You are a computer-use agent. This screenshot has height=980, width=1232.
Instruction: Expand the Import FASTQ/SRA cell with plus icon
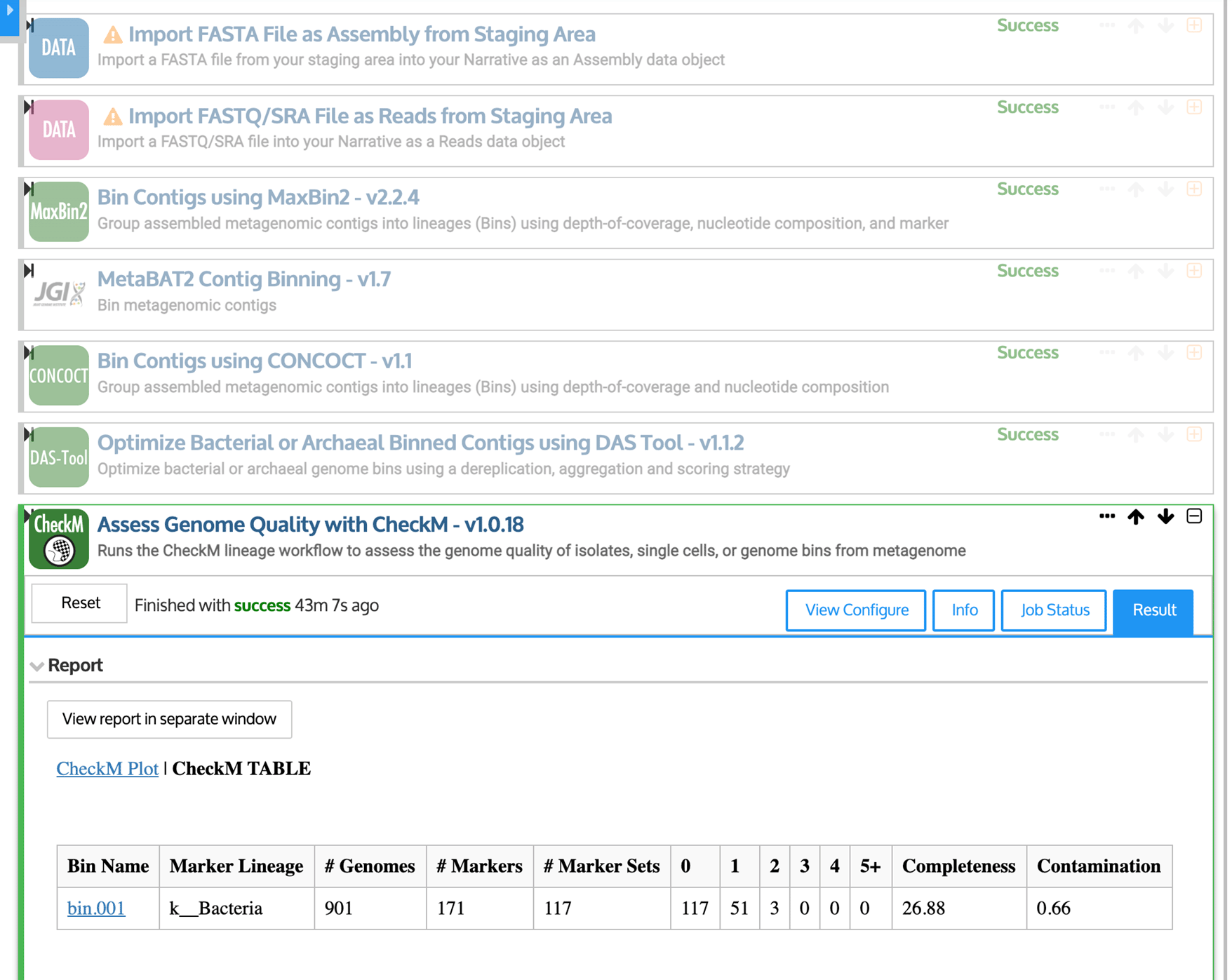point(1195,107)
